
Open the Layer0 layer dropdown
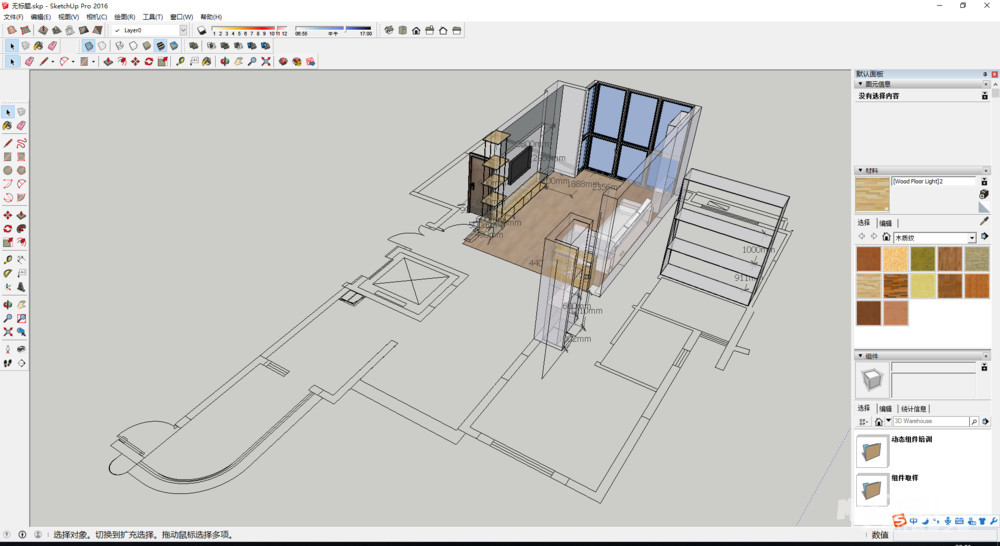[x=183, y=31]
